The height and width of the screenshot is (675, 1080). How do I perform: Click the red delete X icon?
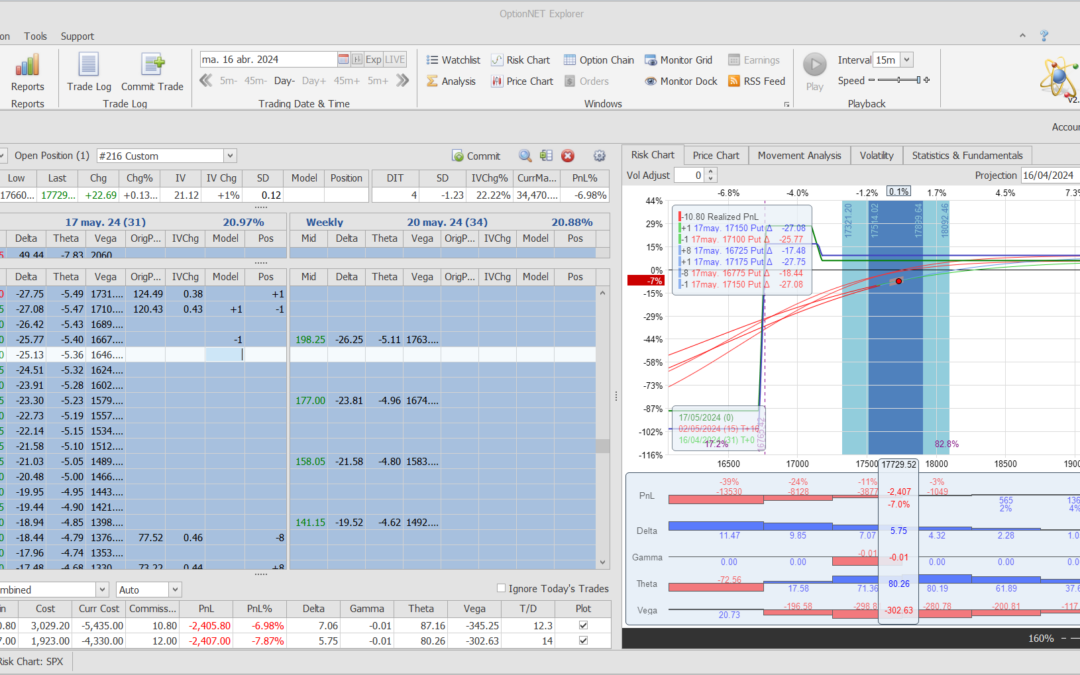click(x=568, y=156)
